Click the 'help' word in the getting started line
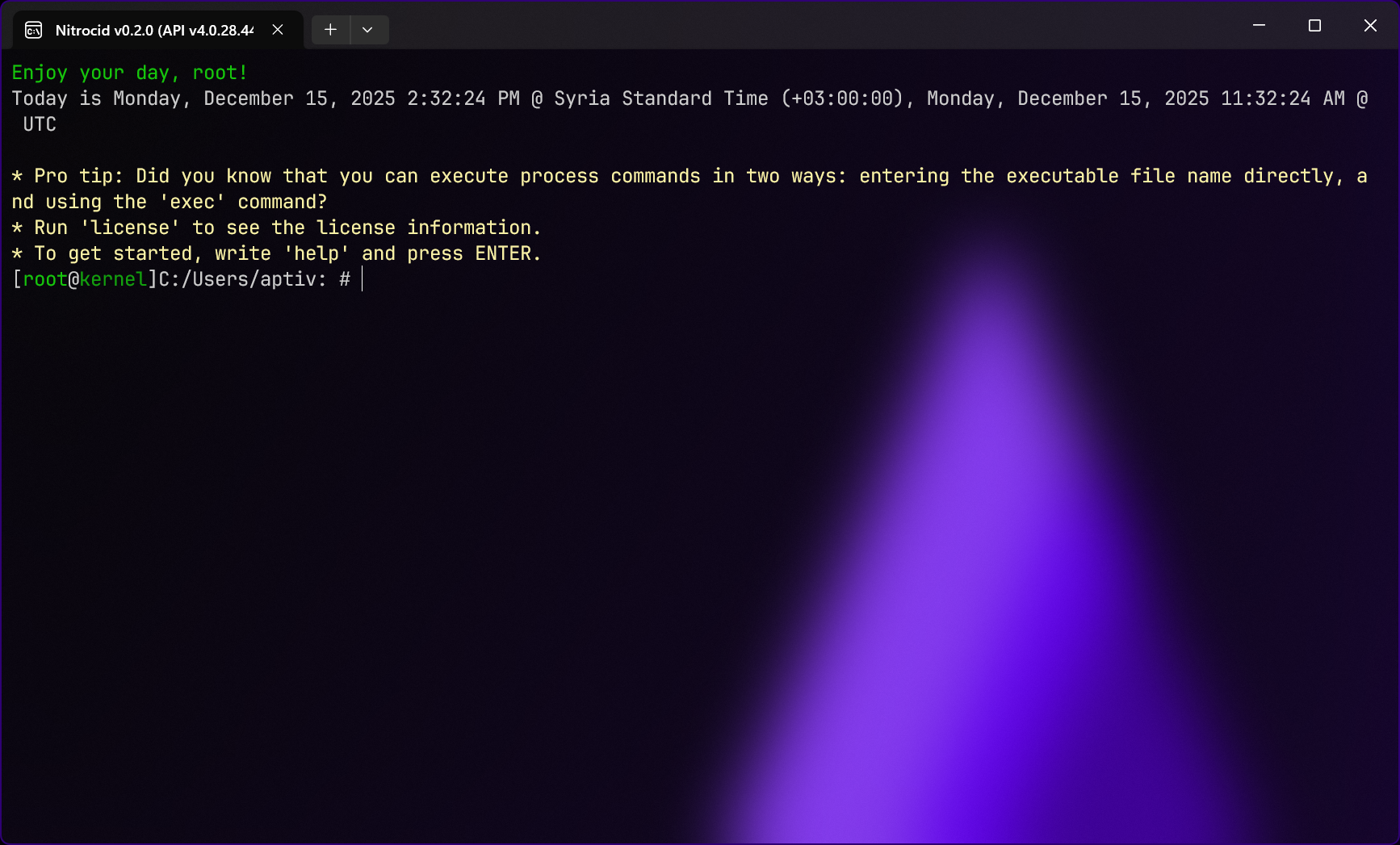The image size is (1400, 845). click(316, 253)
